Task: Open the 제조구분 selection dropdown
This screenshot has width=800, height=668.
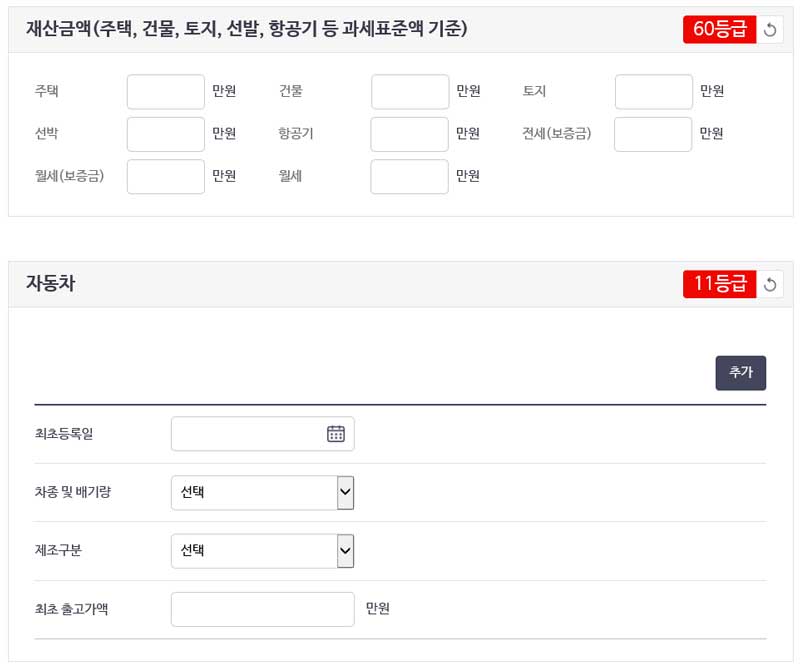Action: (x=262, y=550)
